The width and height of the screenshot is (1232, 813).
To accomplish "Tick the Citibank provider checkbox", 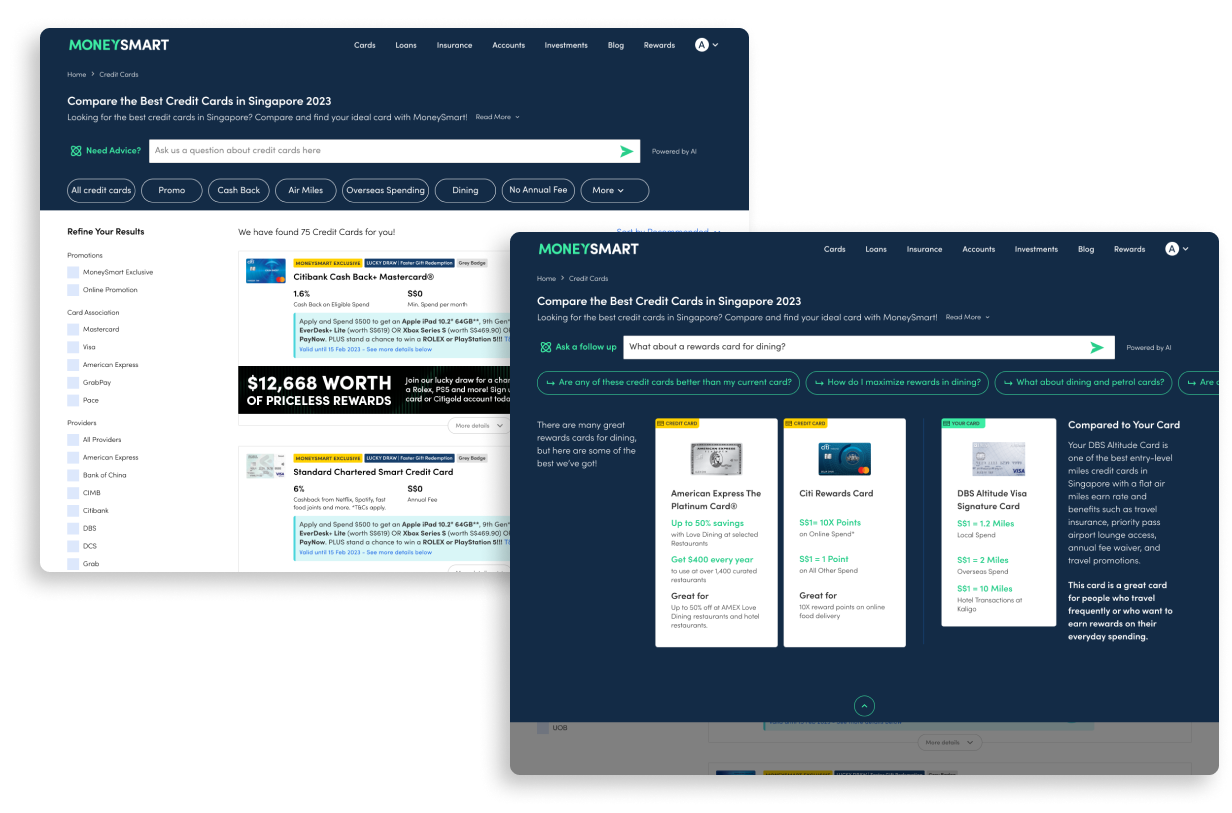I will [73, 511].
